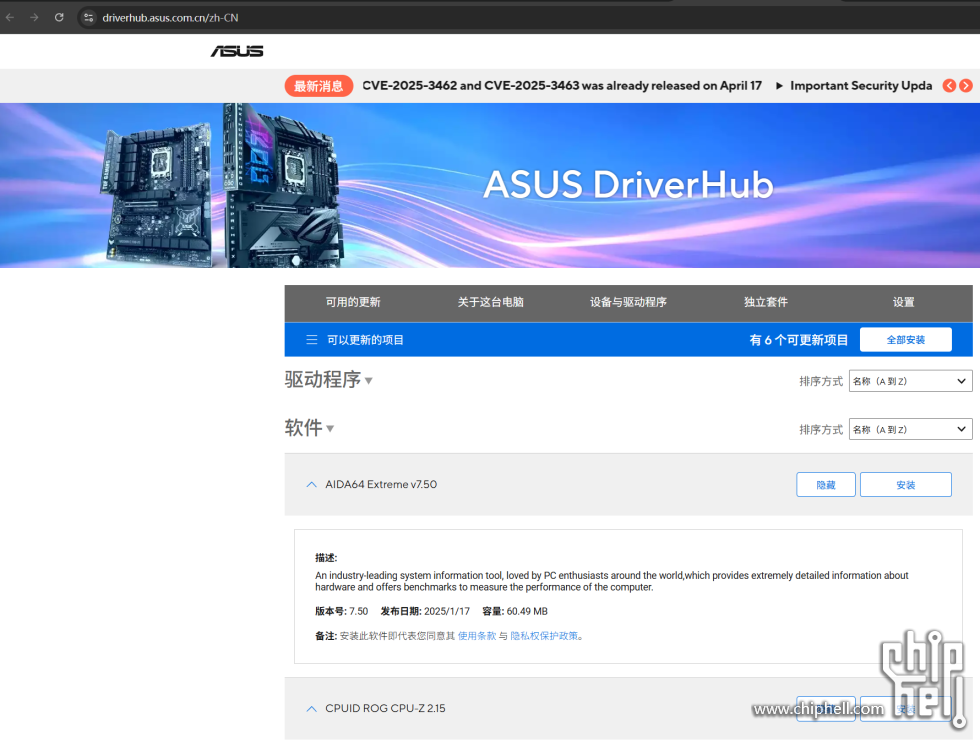Screen dimensions: 980x744
Task: Open site information icon in the address bar
Action: (89, 18)
